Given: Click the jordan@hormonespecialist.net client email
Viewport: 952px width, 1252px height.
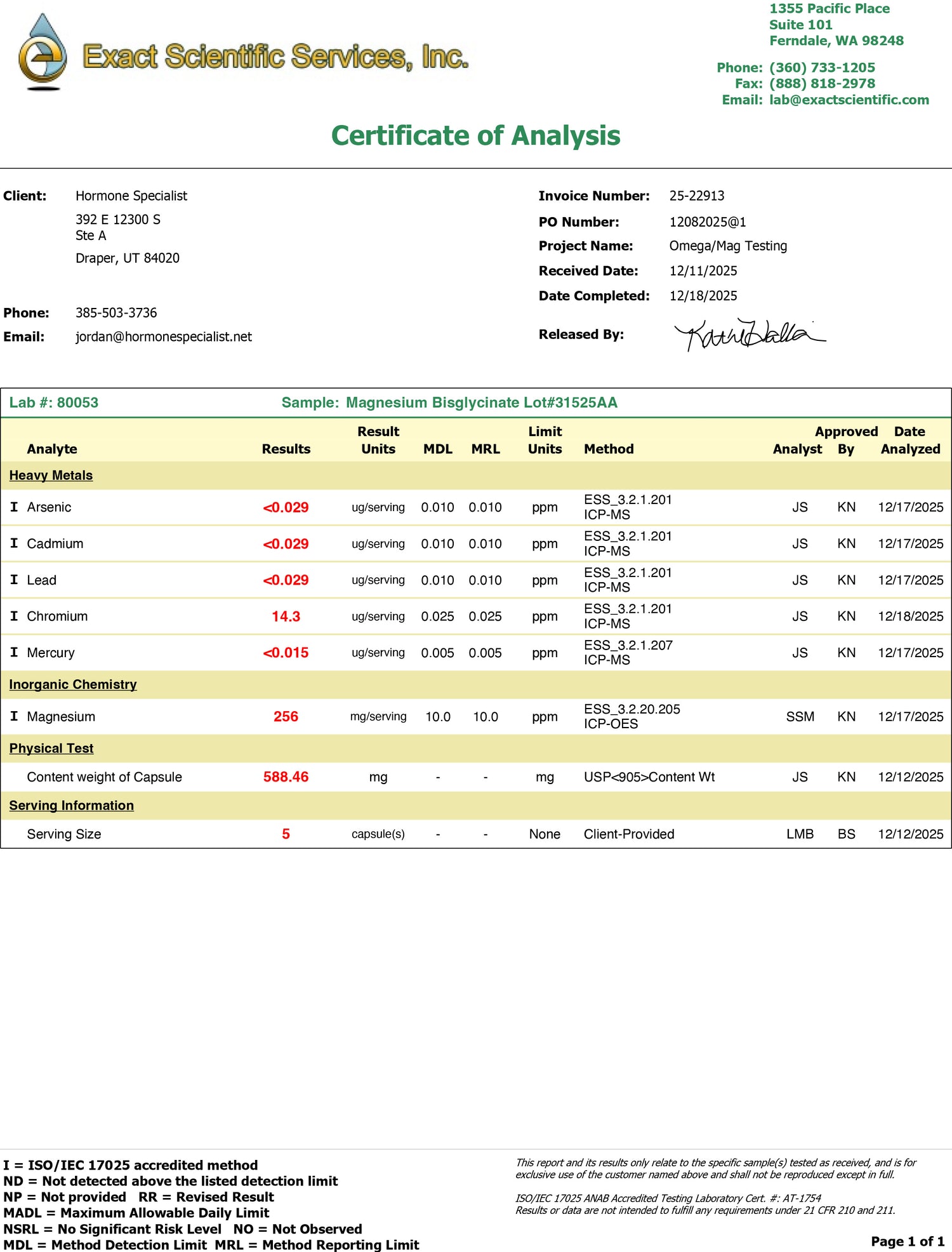Looking at the screenshot, I should click(x=163, y=336).
